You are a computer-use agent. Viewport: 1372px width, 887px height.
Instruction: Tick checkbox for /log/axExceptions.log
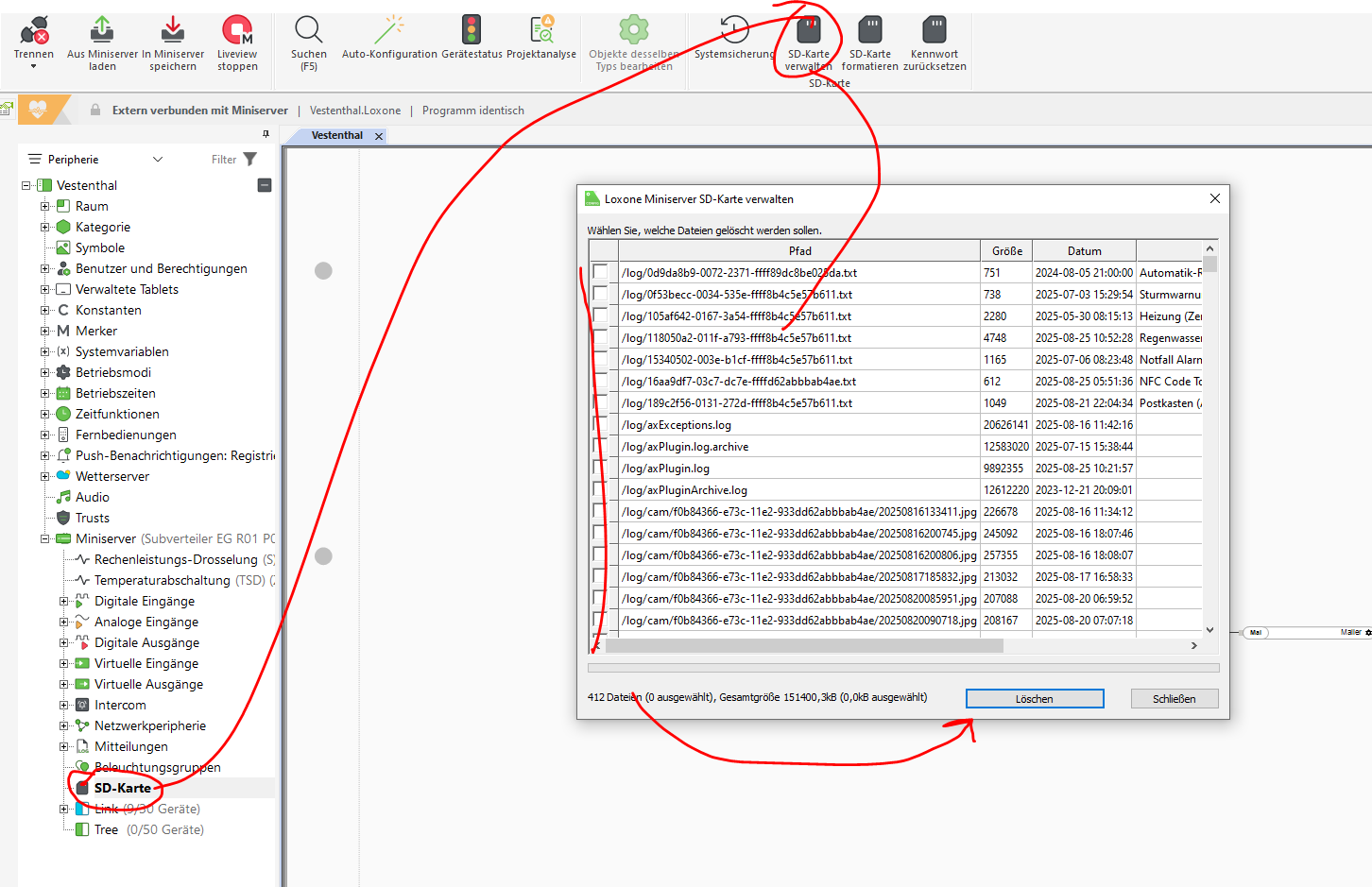(x=600, y=424)
